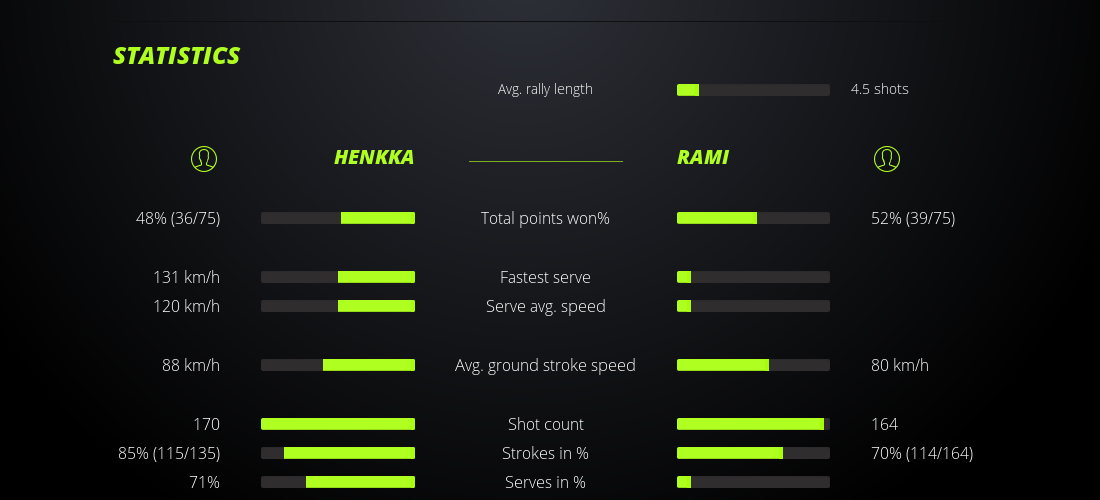
Task: Click the Shot count label
Action: [545, 424]
